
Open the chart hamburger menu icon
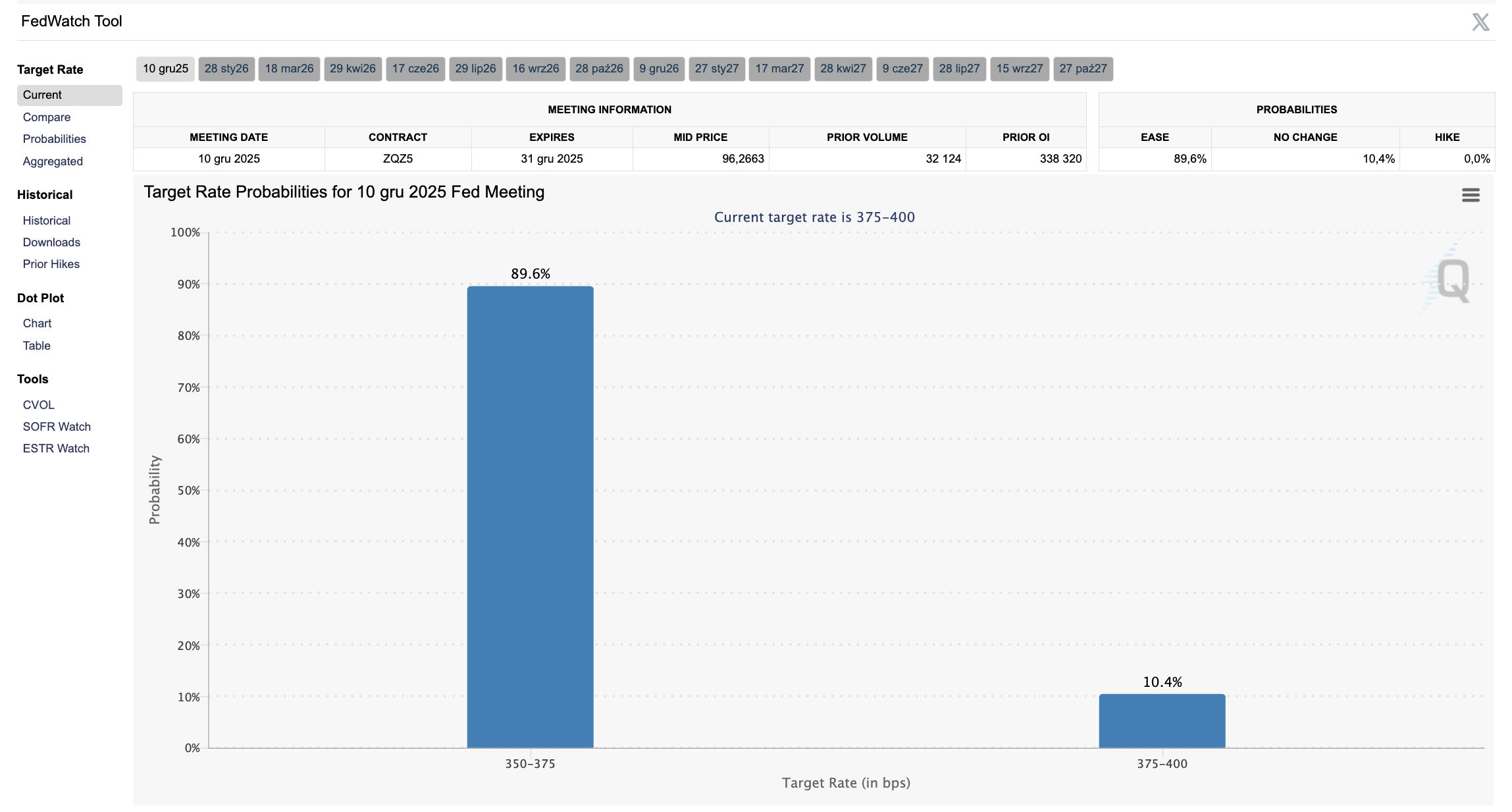point(1471,195)
